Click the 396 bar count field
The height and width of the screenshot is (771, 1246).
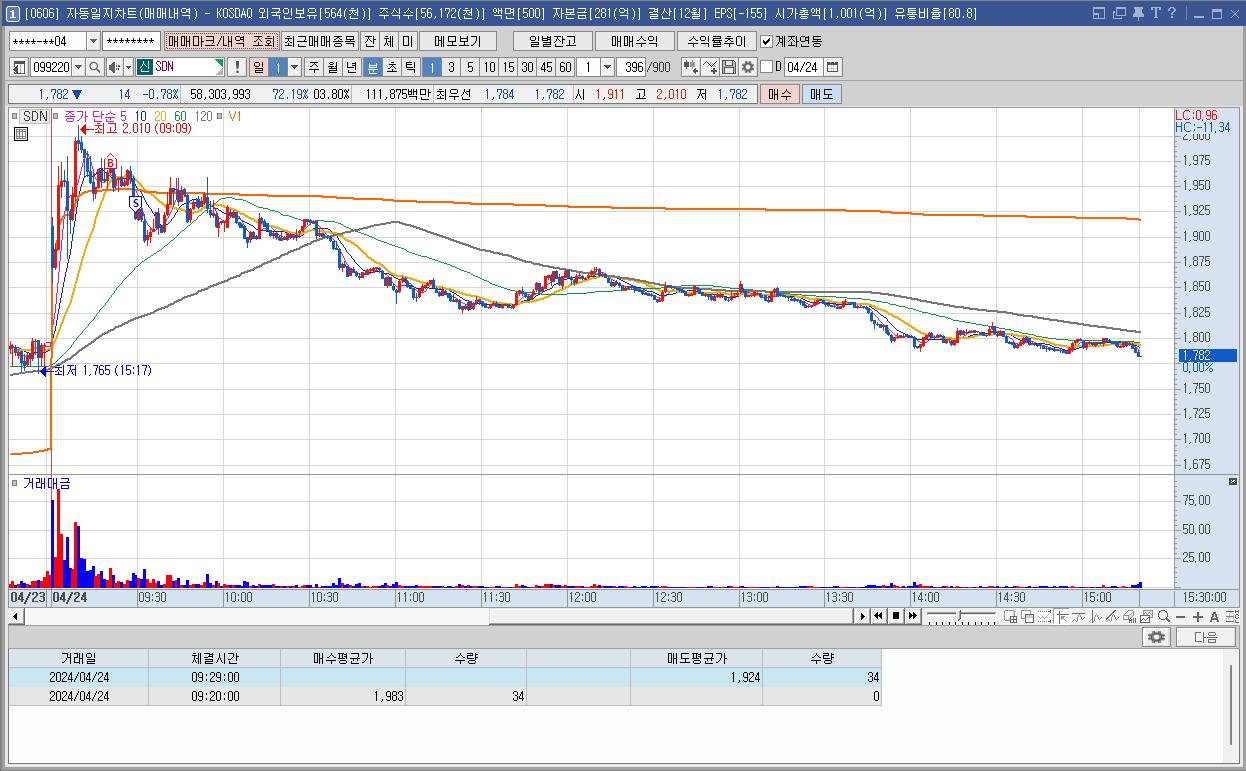click(631, 67)
